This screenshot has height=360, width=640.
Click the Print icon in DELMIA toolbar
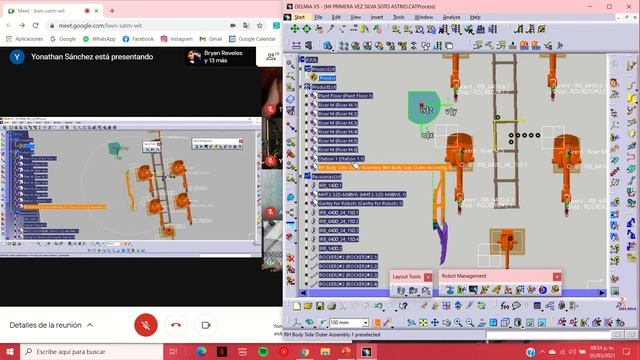331,306
